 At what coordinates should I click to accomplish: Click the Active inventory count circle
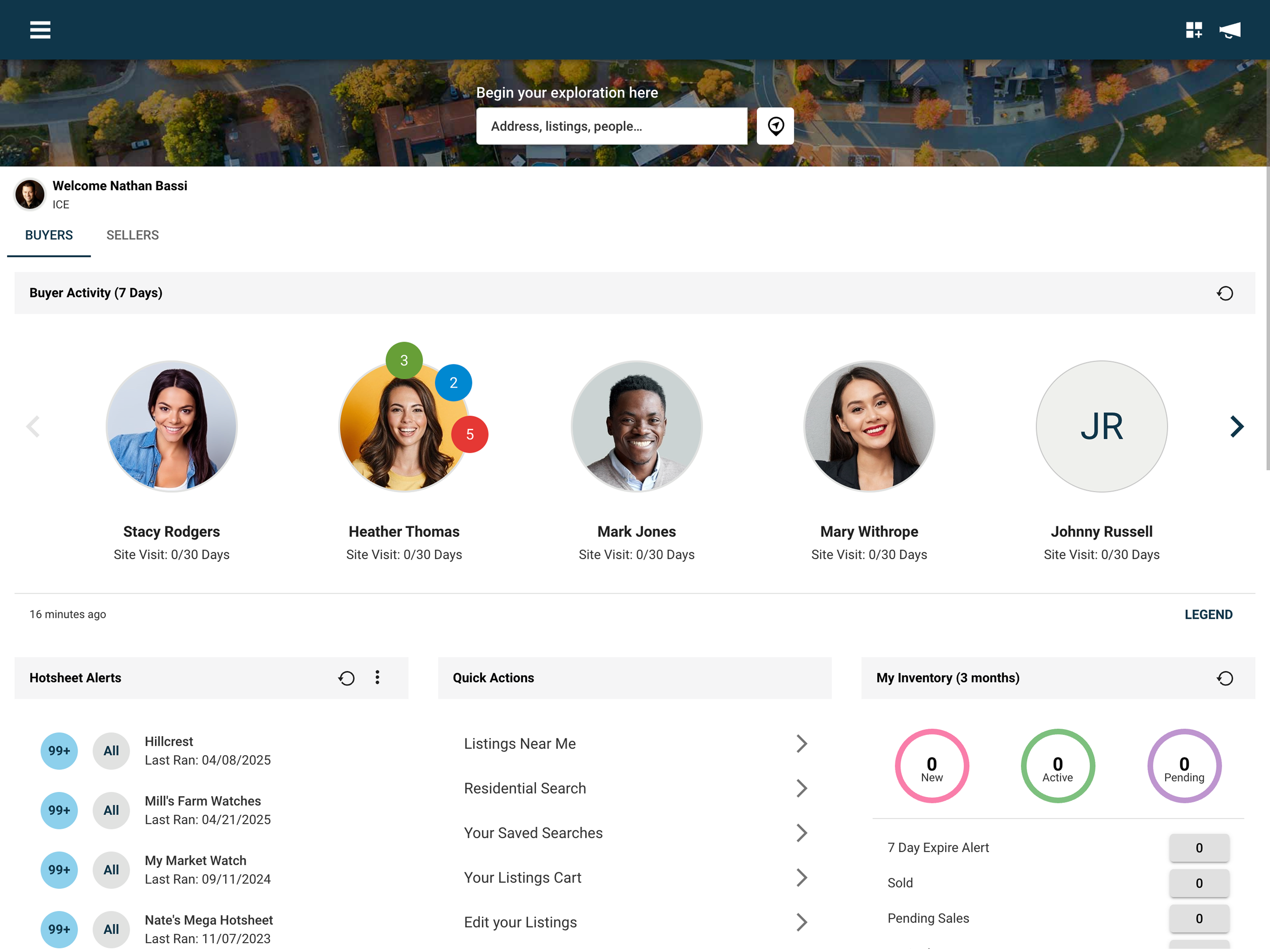point(1058,767)
